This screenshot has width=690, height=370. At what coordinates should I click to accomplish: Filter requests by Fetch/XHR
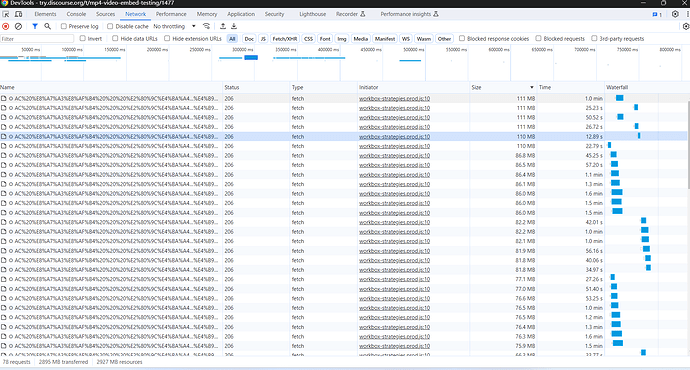point(285,39)
